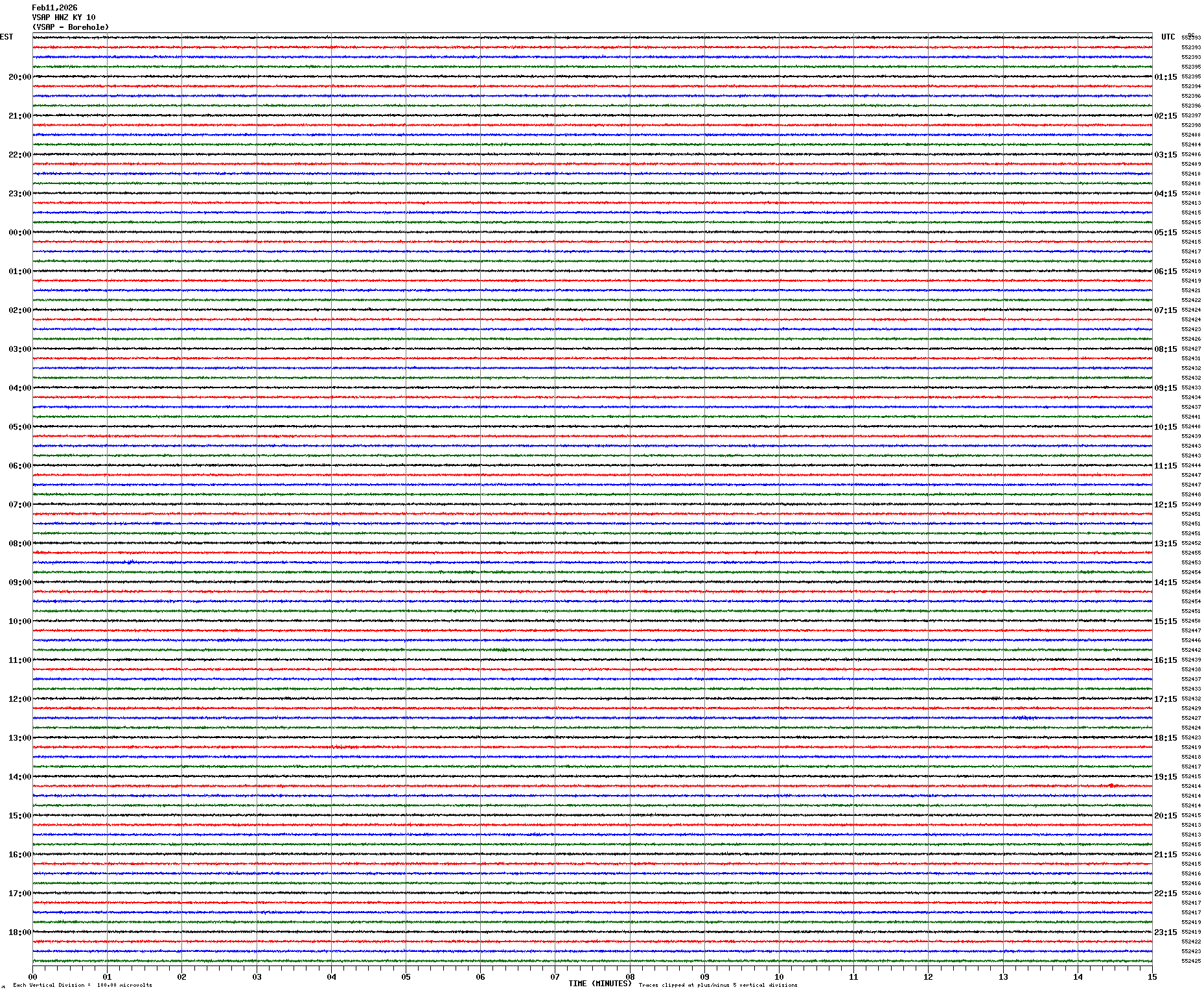This screenshot has width=1204, height=994.
Task: Click the 01:15 UTC time label
Action: point(1165,77)
